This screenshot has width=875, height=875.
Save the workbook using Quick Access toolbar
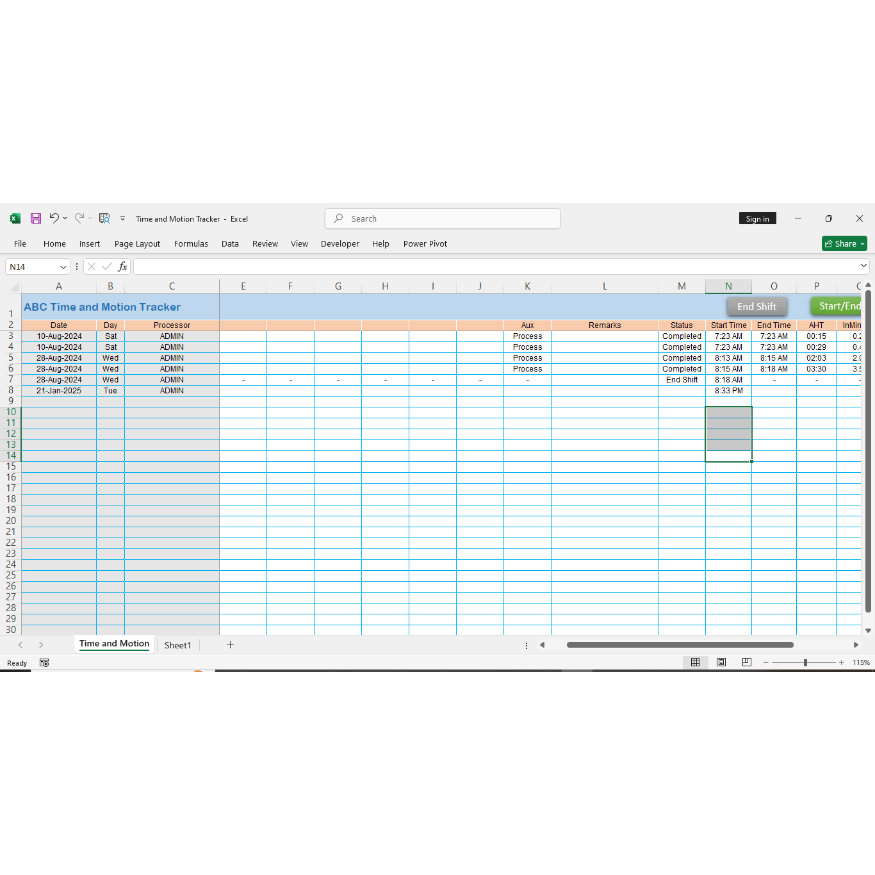(x=36, y=218)
